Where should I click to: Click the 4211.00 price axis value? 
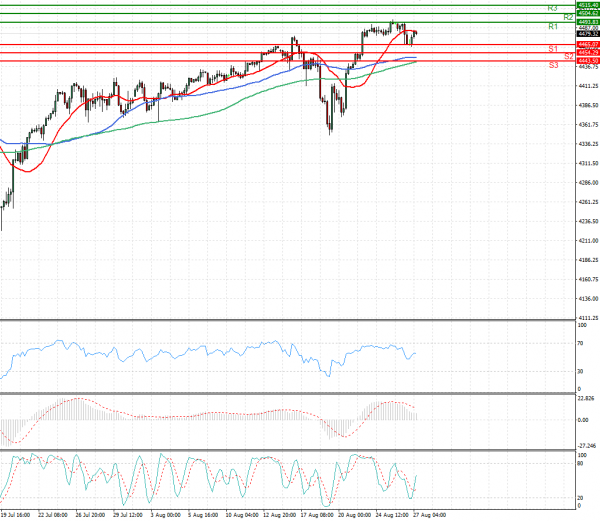[x=588, y=241]
